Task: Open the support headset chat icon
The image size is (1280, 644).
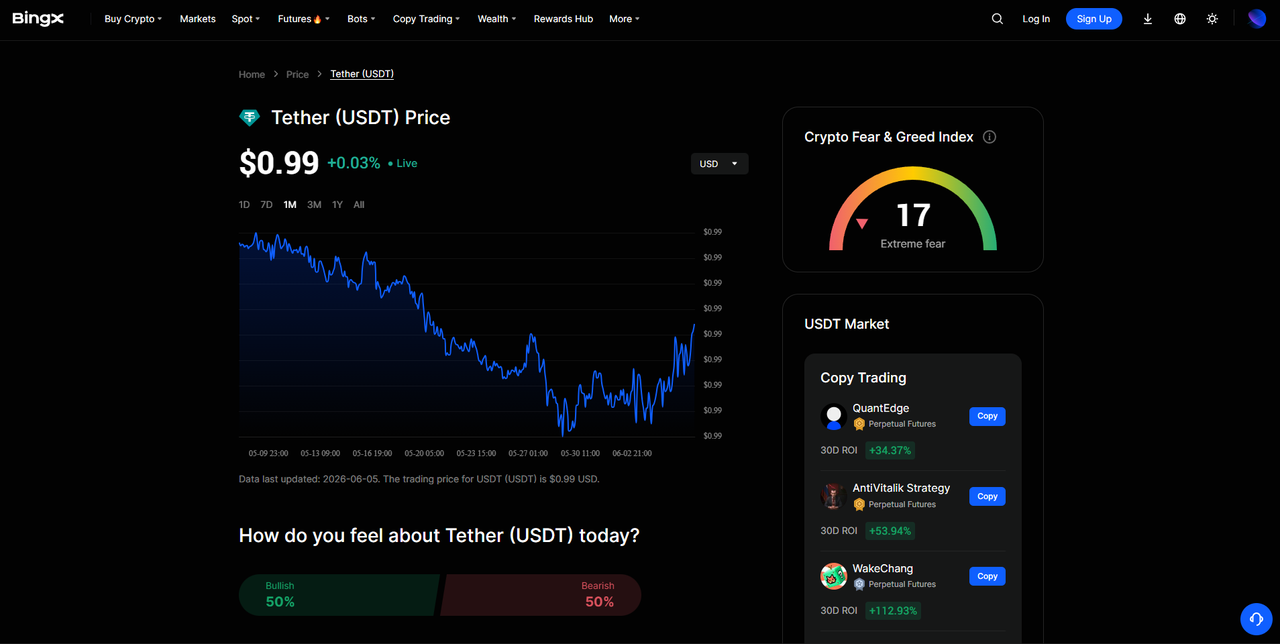Action: coord(1256,619)
